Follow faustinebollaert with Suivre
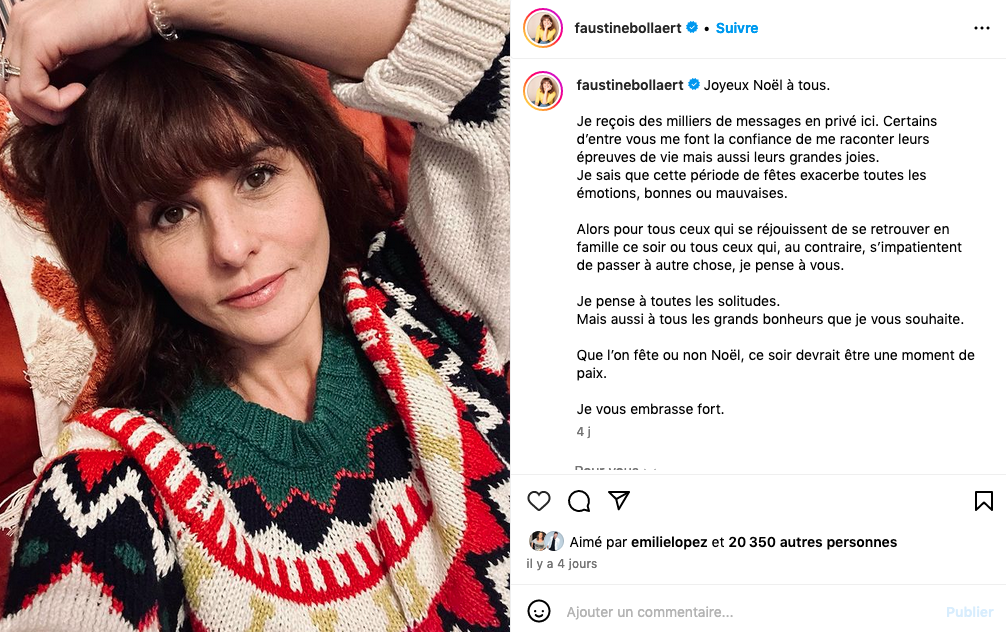 click(737, 28)
